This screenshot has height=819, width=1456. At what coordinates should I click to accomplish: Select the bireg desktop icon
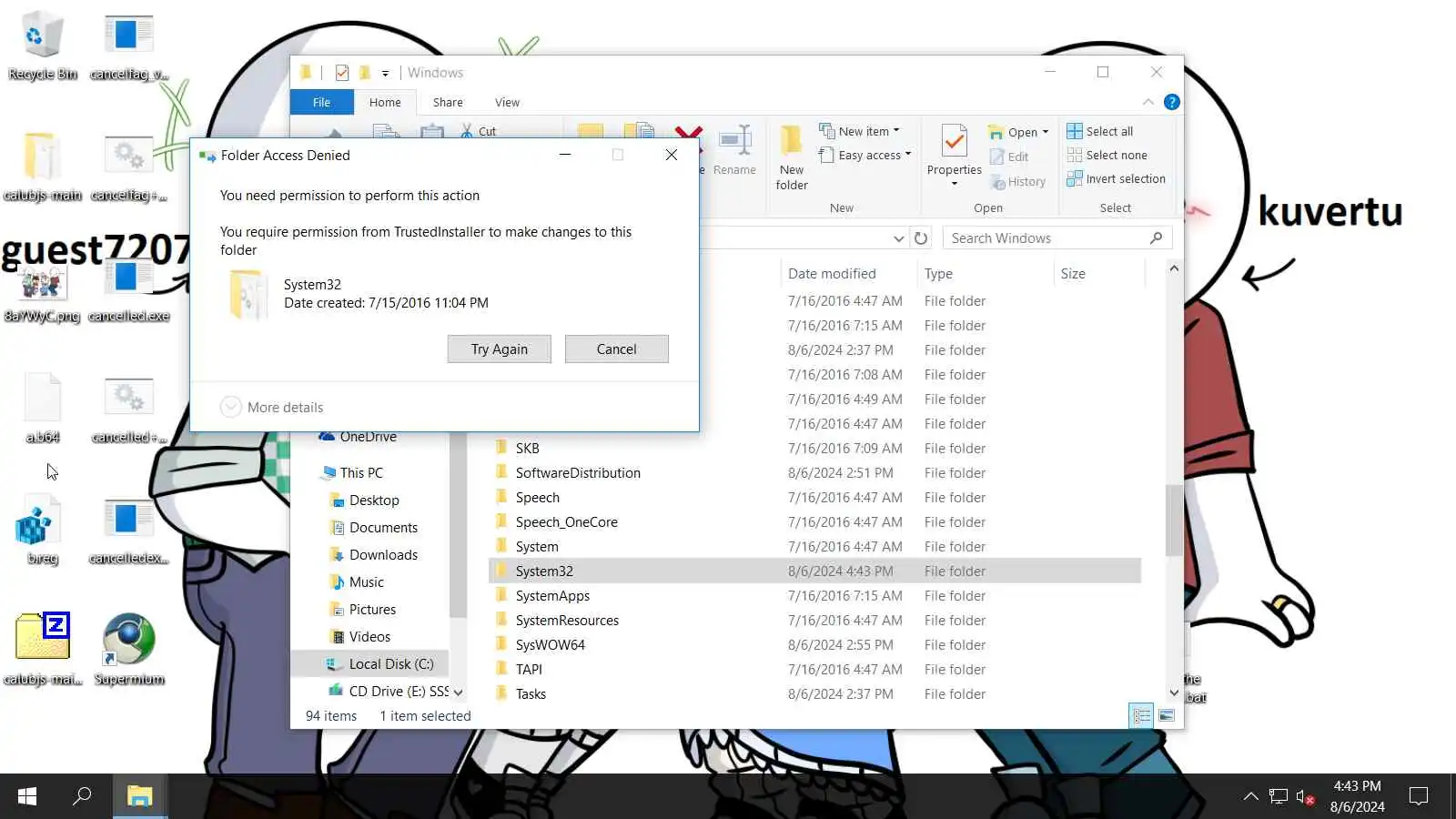42,531
